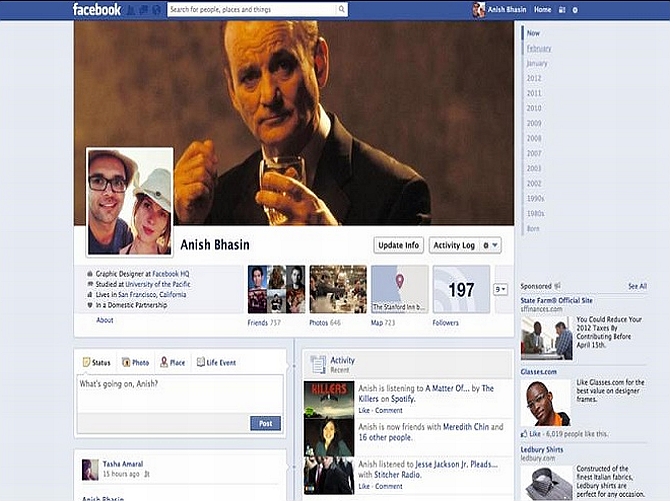The image size is (670, 501).
Task: Open State Farm Official Site ad
Action: (x=556, y=301)
